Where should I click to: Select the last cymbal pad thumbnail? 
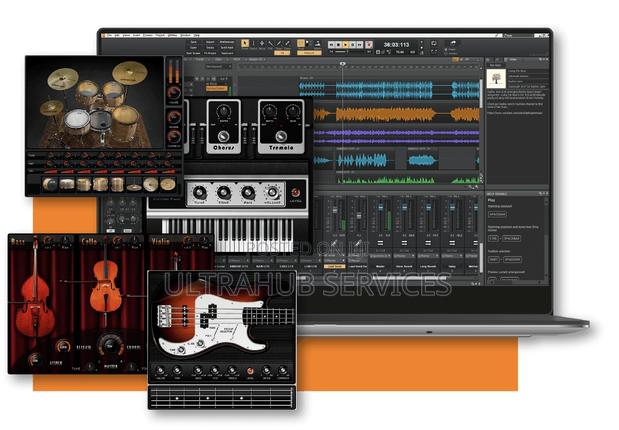coord(168,184)
